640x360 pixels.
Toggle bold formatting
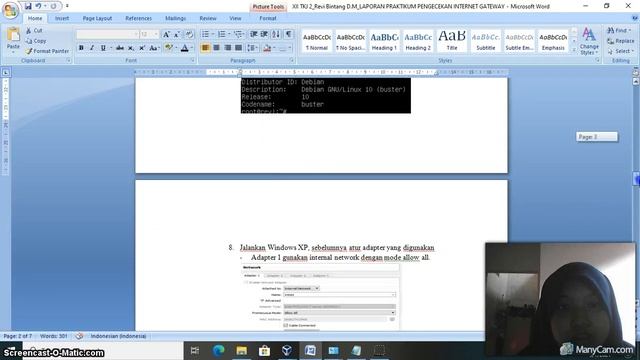tap(81, 48)
